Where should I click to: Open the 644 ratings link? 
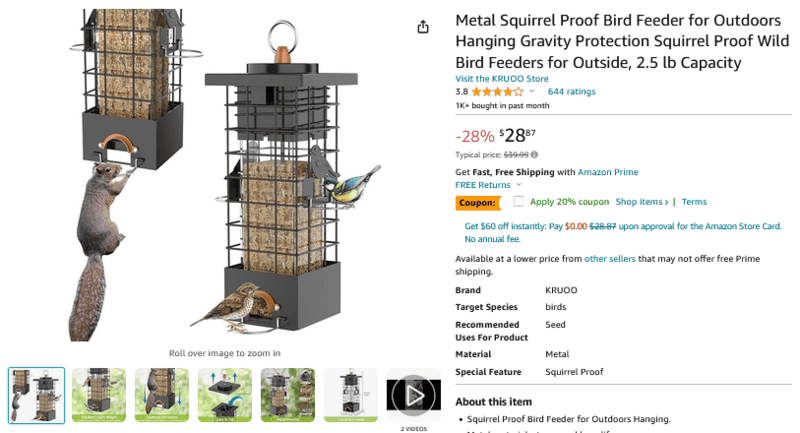point(571,92)
